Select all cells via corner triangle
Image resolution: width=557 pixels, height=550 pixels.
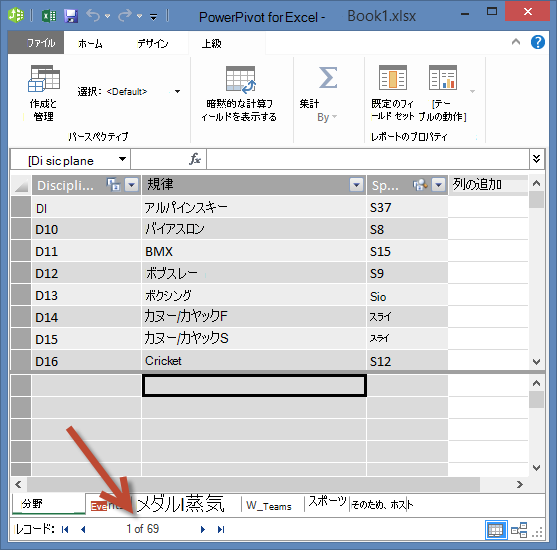pyautogui.click(x=21, y=185)
